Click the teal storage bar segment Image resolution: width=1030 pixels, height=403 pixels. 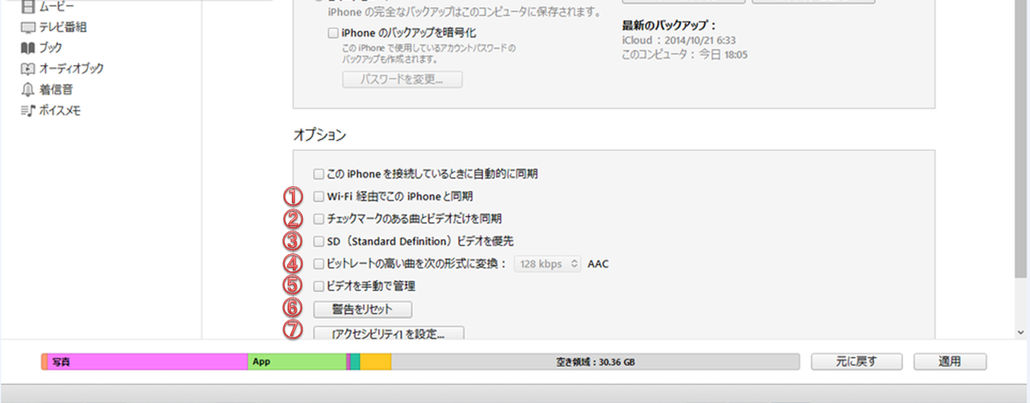pos(355,362)
